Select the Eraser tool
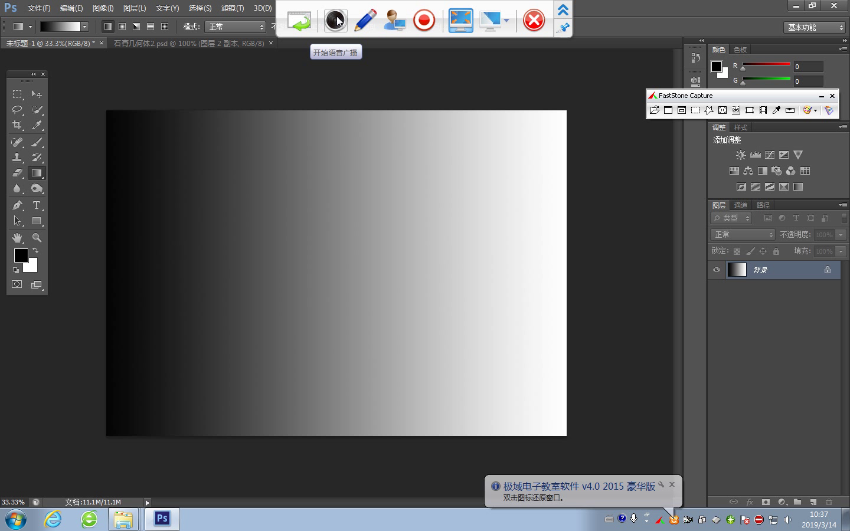The height and width of the screenshot is (531, 850). pyautogui.click(x=17, y=173)
